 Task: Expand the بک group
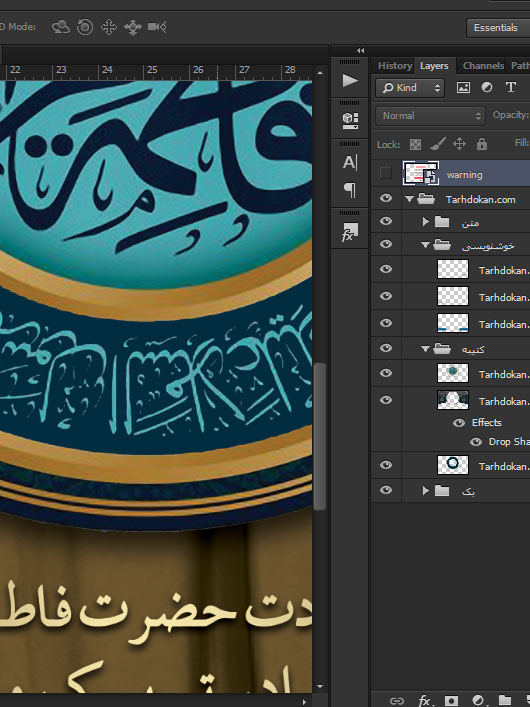click(425, 491)
